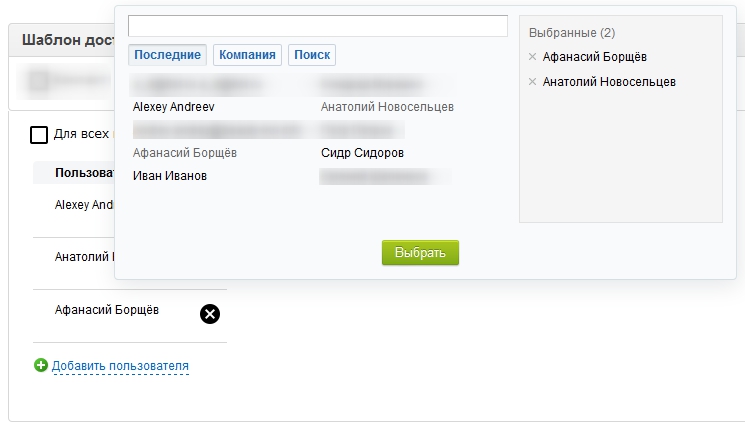This screenshot has height=429, width=745.
Task: Select Афанасий Борщёв row in access table
Action: click(106, 310)
